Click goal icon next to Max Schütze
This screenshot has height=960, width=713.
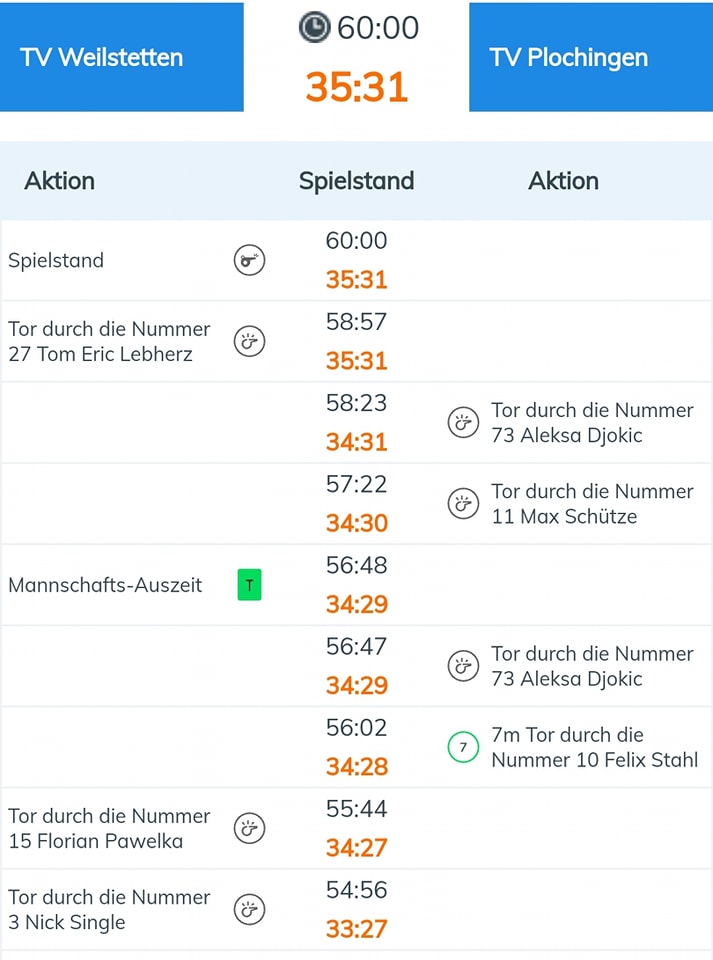[462, 504]
